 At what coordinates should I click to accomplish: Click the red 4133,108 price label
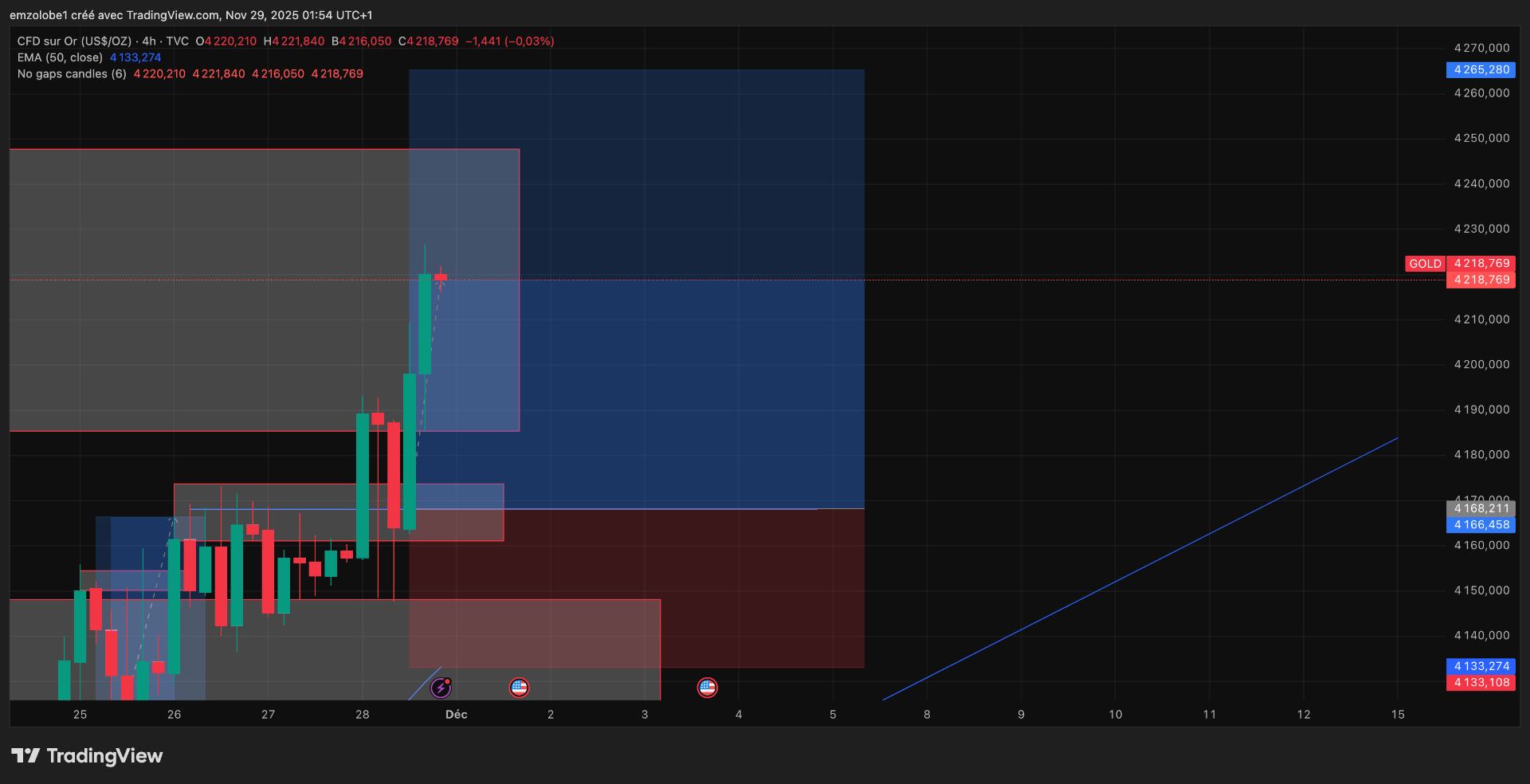1481,683
